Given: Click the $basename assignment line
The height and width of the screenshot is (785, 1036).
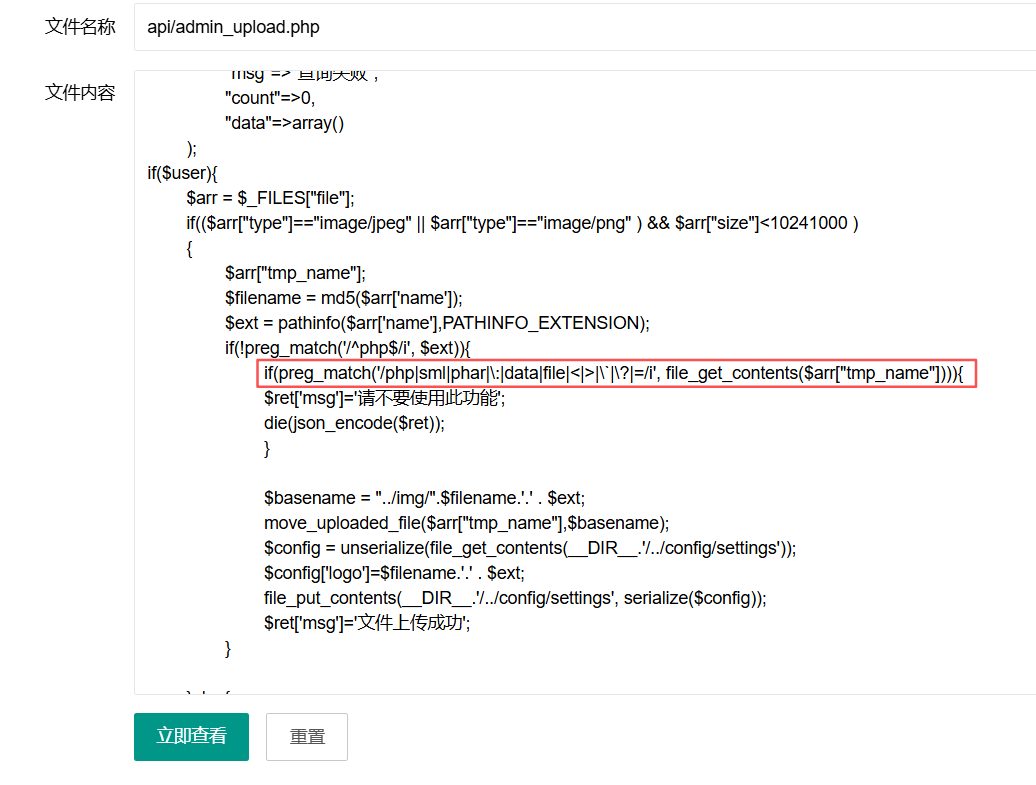Looking at the screenshot, I should point(424,498).
